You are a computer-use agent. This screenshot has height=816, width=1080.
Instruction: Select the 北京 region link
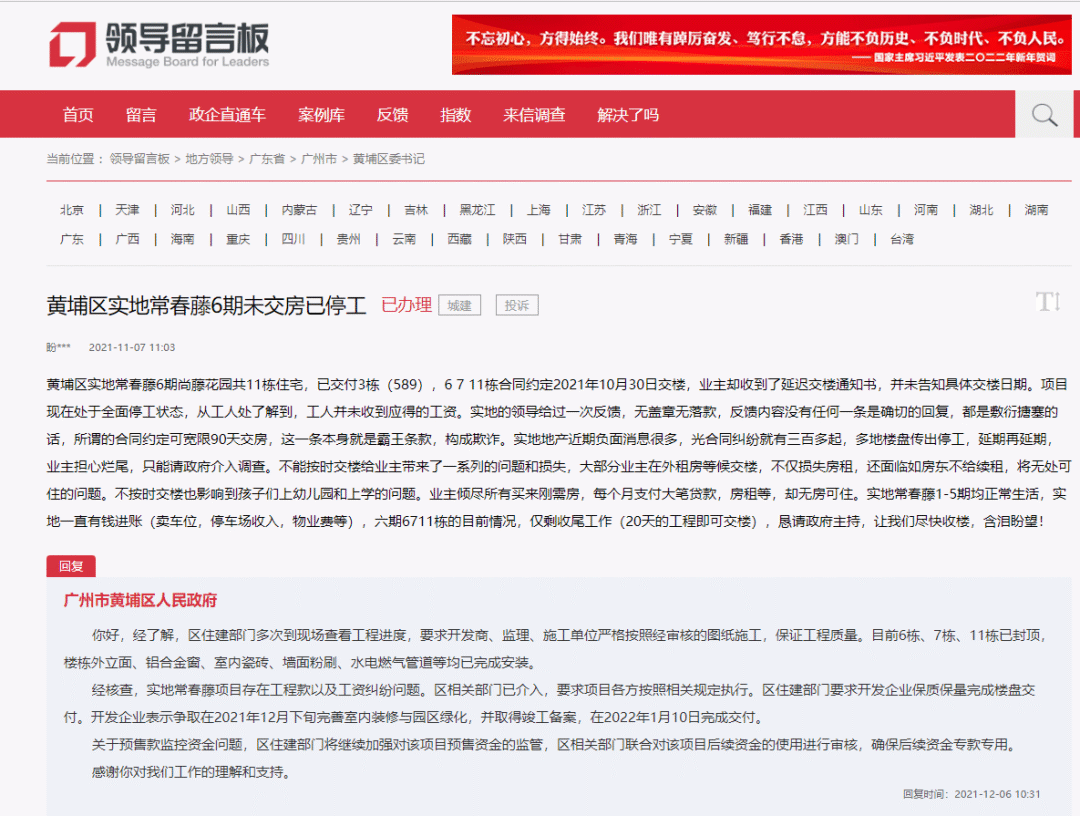(72, 210)
